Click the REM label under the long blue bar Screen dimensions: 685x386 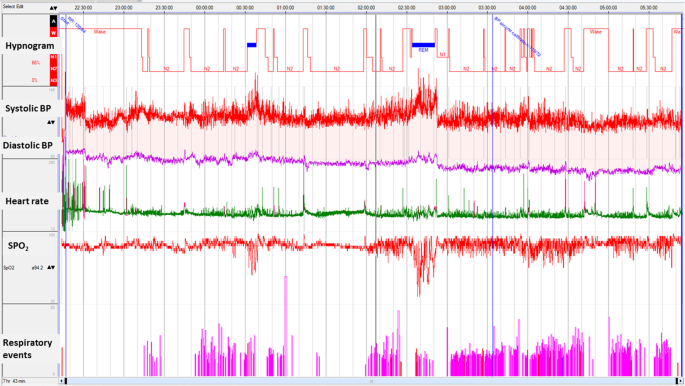tap(423, 51)
